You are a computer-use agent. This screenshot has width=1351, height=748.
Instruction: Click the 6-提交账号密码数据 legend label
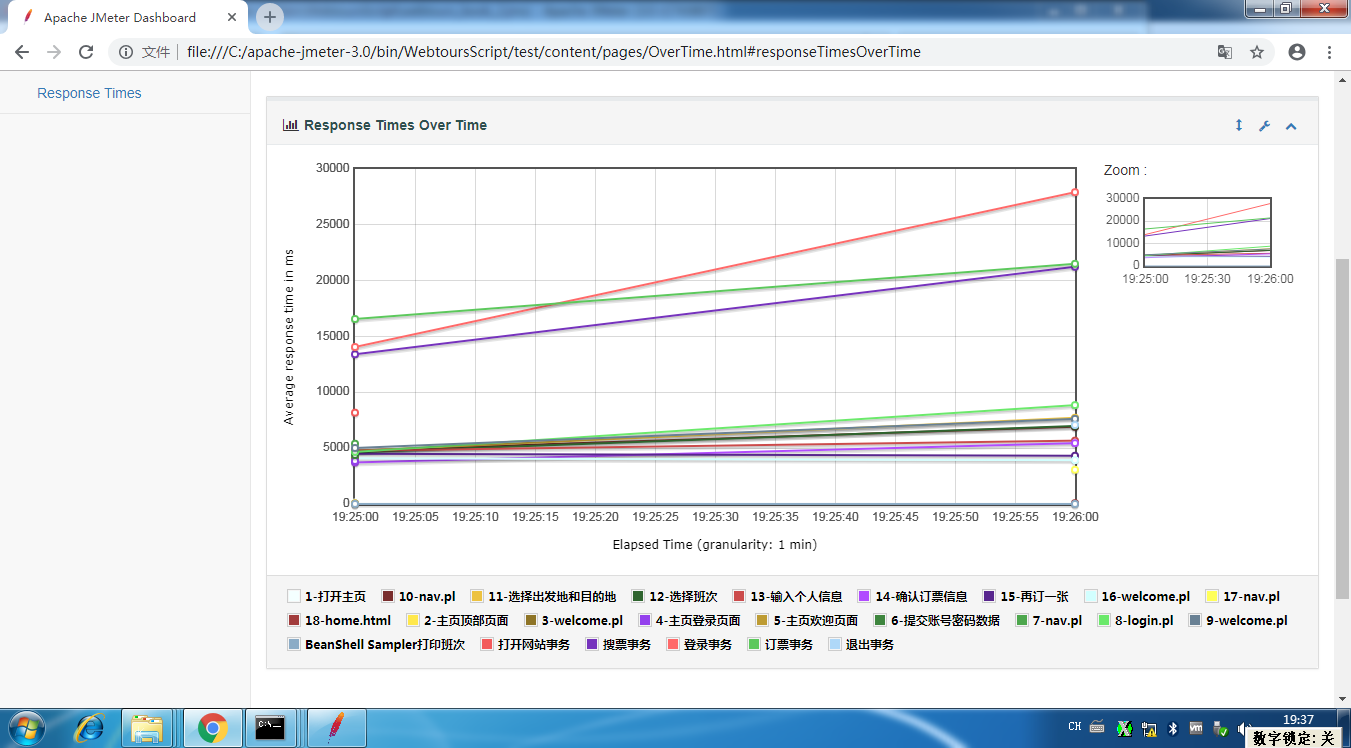click(x=945, y=620)
